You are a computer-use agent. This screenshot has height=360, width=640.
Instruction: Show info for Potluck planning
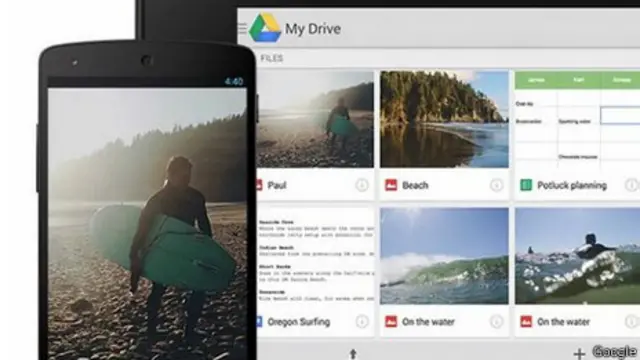[631, 185]
